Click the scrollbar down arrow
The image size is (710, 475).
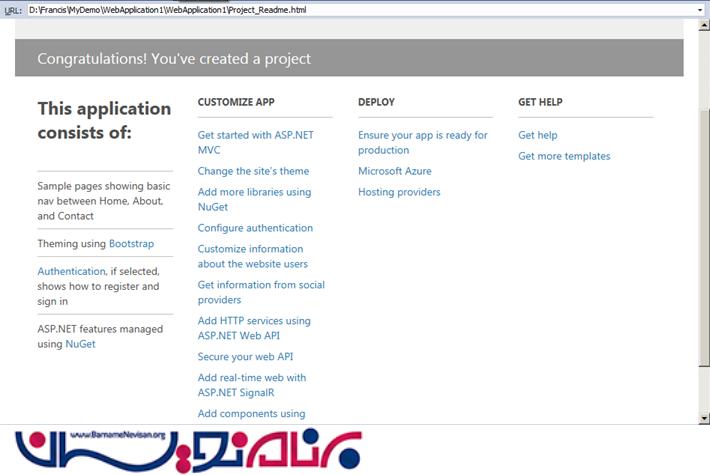click(x=704, y=418)
